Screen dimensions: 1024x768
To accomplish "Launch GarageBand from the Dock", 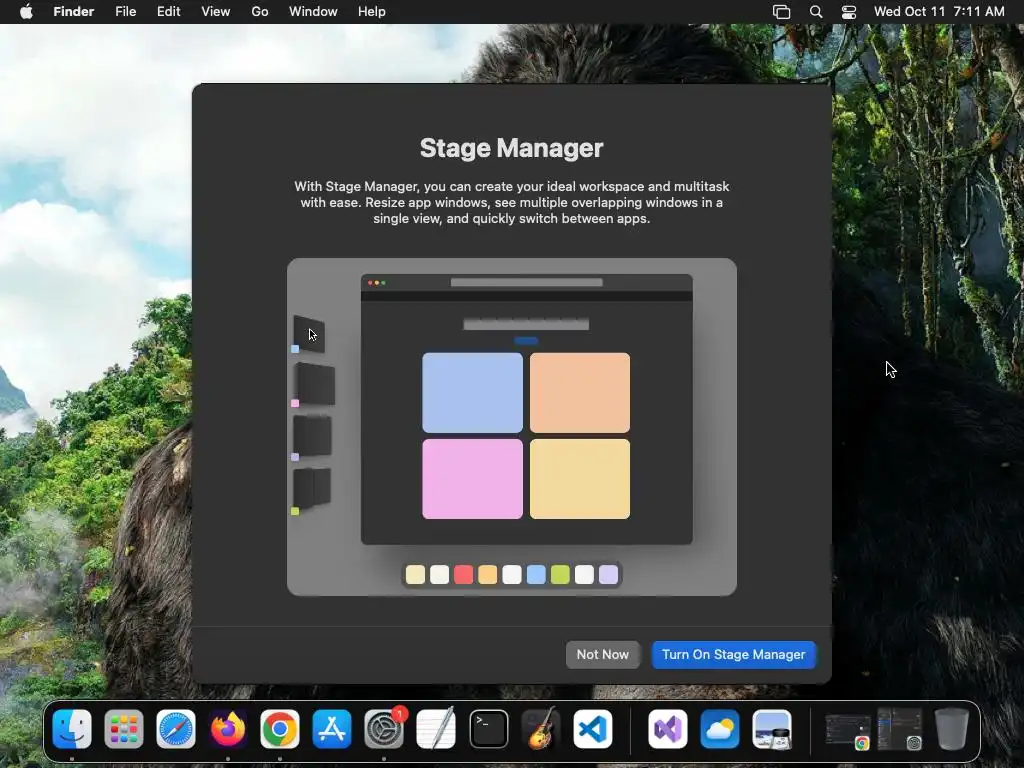I will pos(541,729).
